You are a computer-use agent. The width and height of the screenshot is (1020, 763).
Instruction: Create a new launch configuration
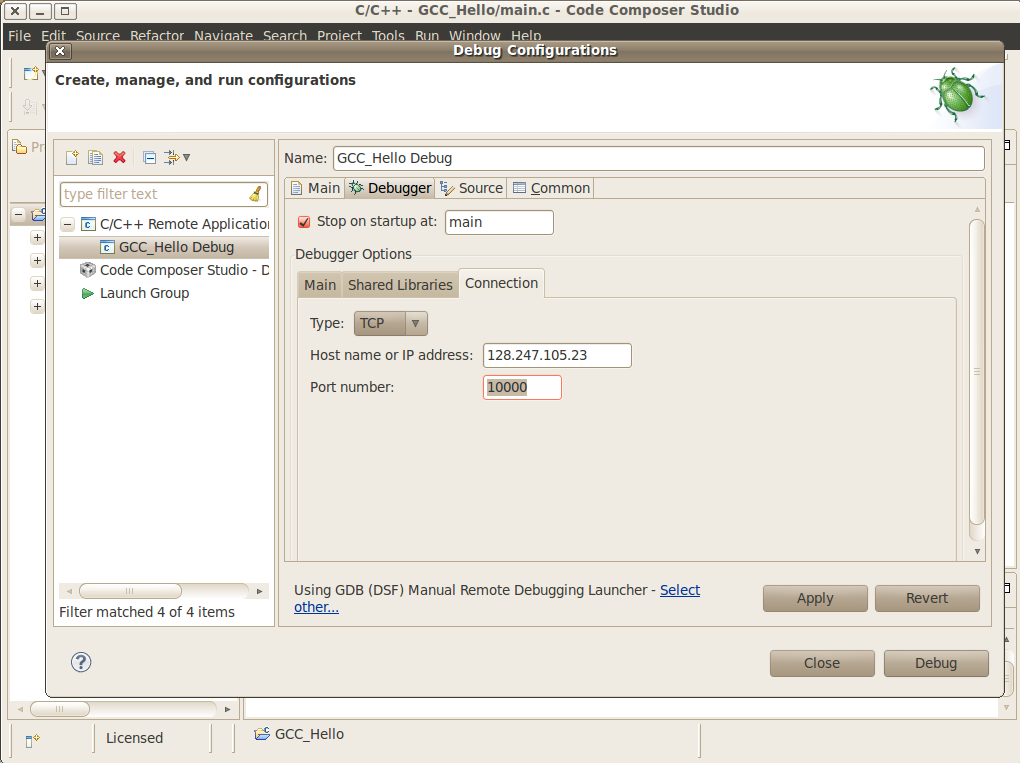point(71,157)
